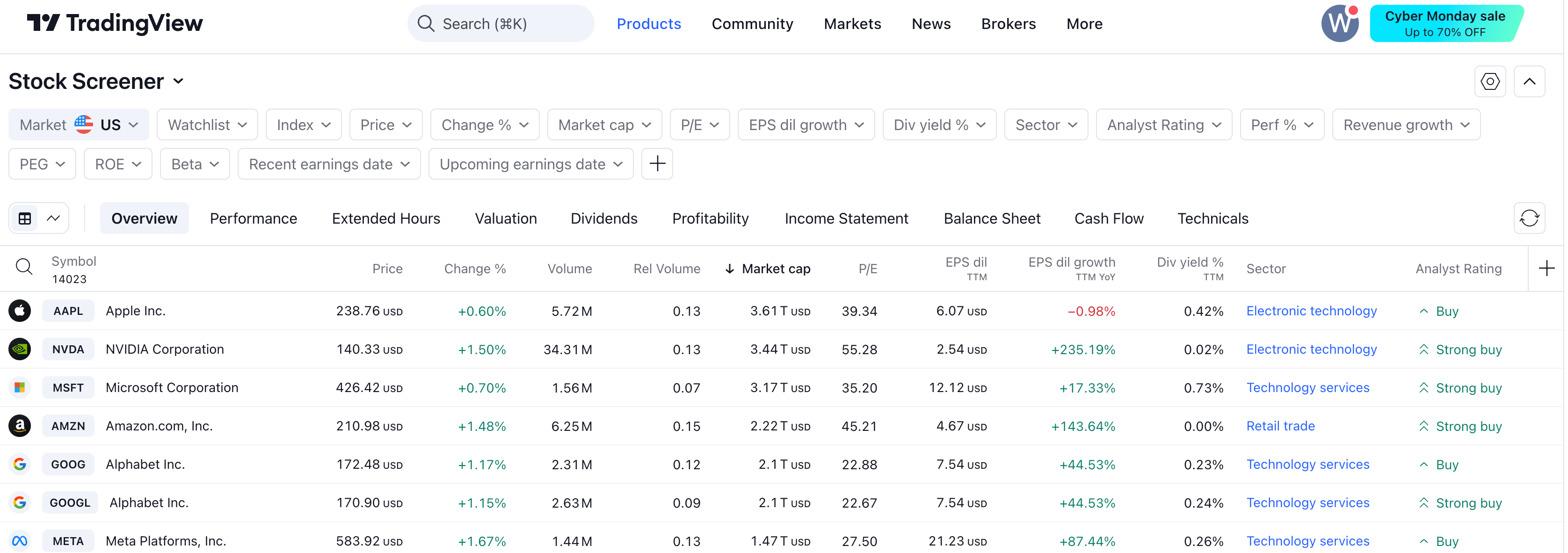The image size is (1568, 553).
Task: Switch to the Performance tab
Action: coord(253,218)
